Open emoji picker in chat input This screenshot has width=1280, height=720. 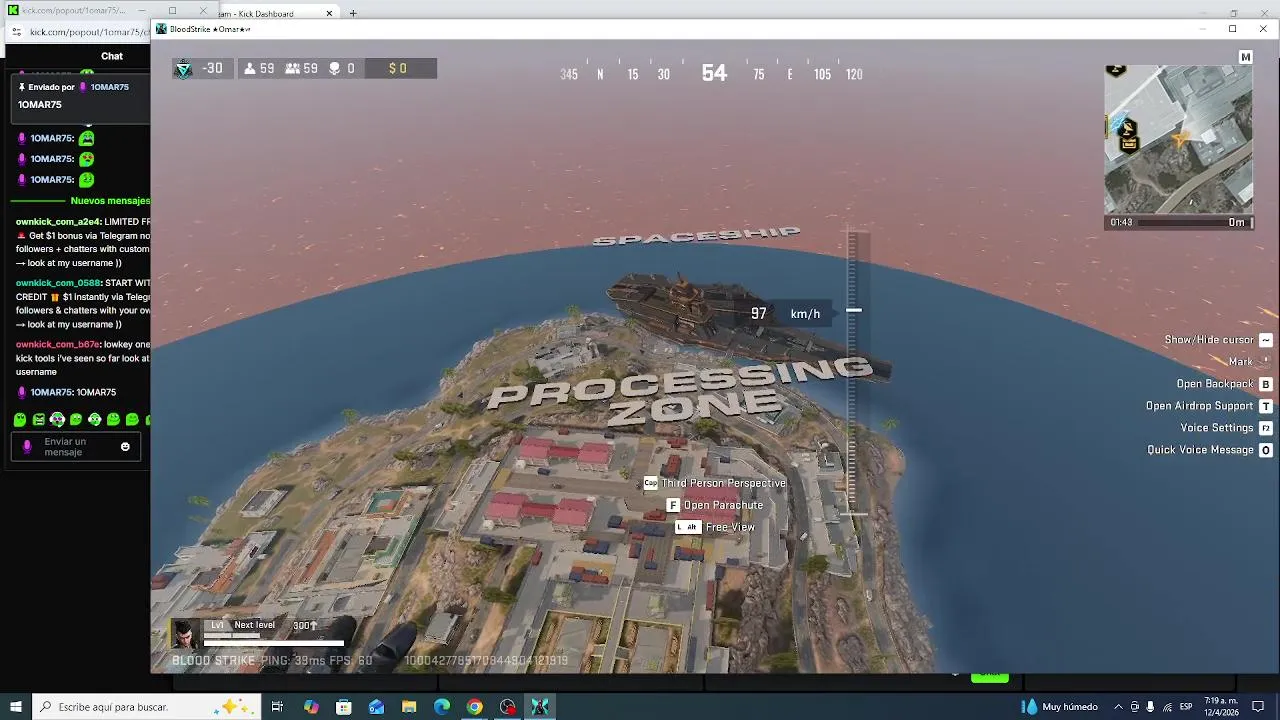125,447
